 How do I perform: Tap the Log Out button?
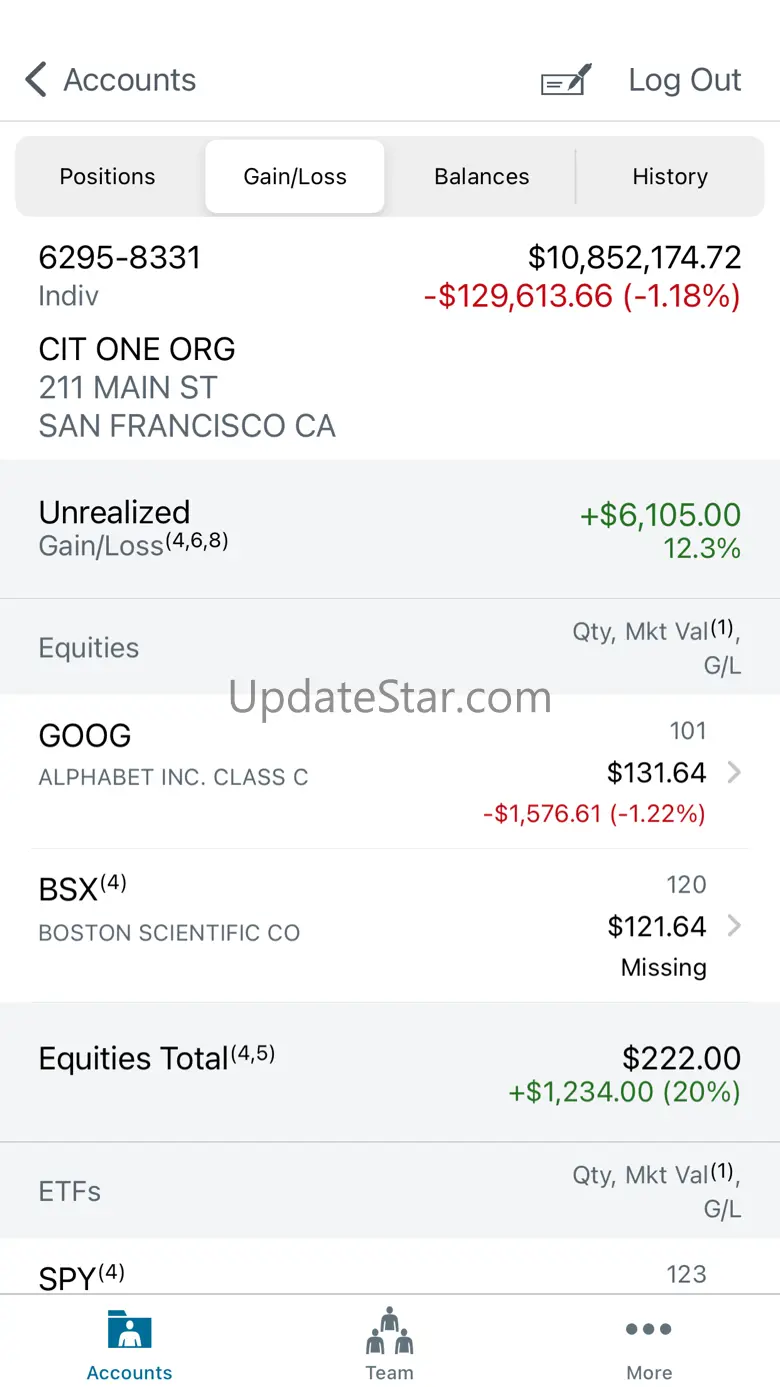tap(685, 80)
